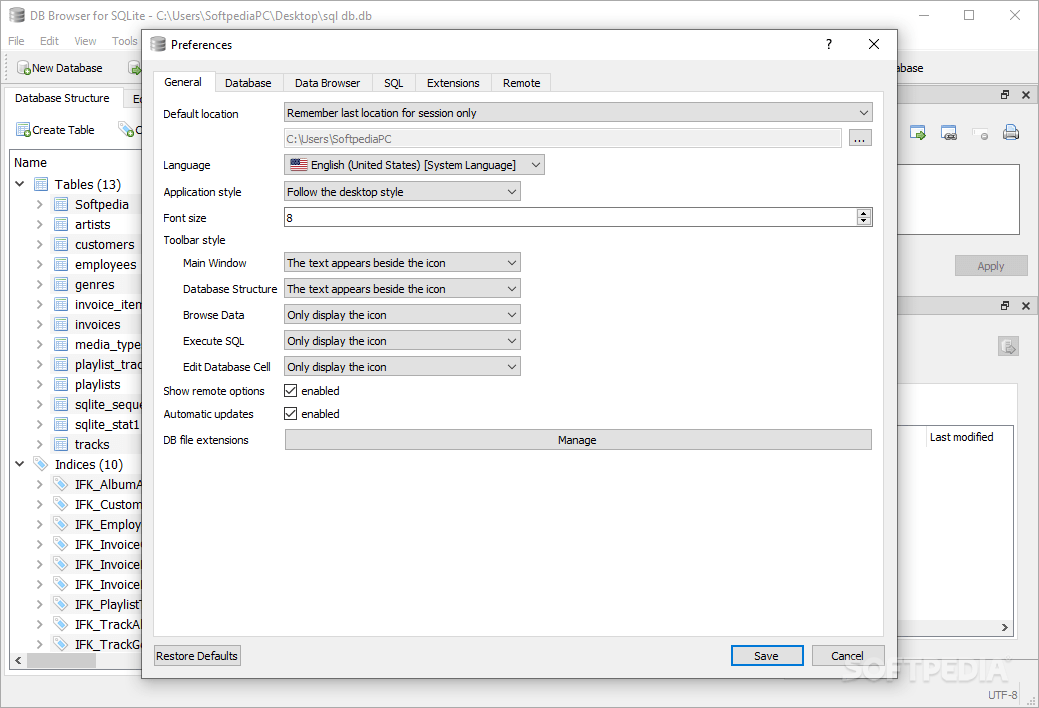The width and height of the screenshot is (1039, 708).
Task: Click the New Database toolbar icon
Action: 23,68
